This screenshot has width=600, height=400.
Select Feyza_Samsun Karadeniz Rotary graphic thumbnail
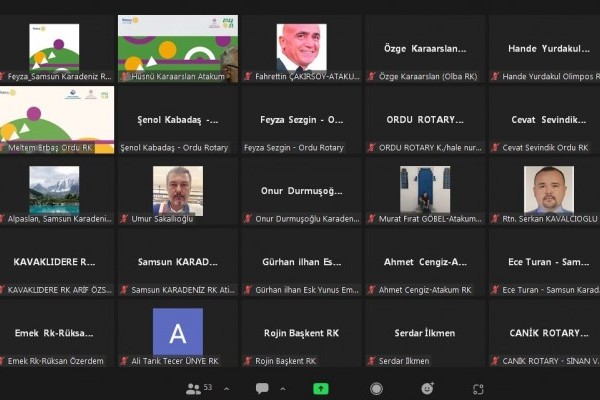54,48
